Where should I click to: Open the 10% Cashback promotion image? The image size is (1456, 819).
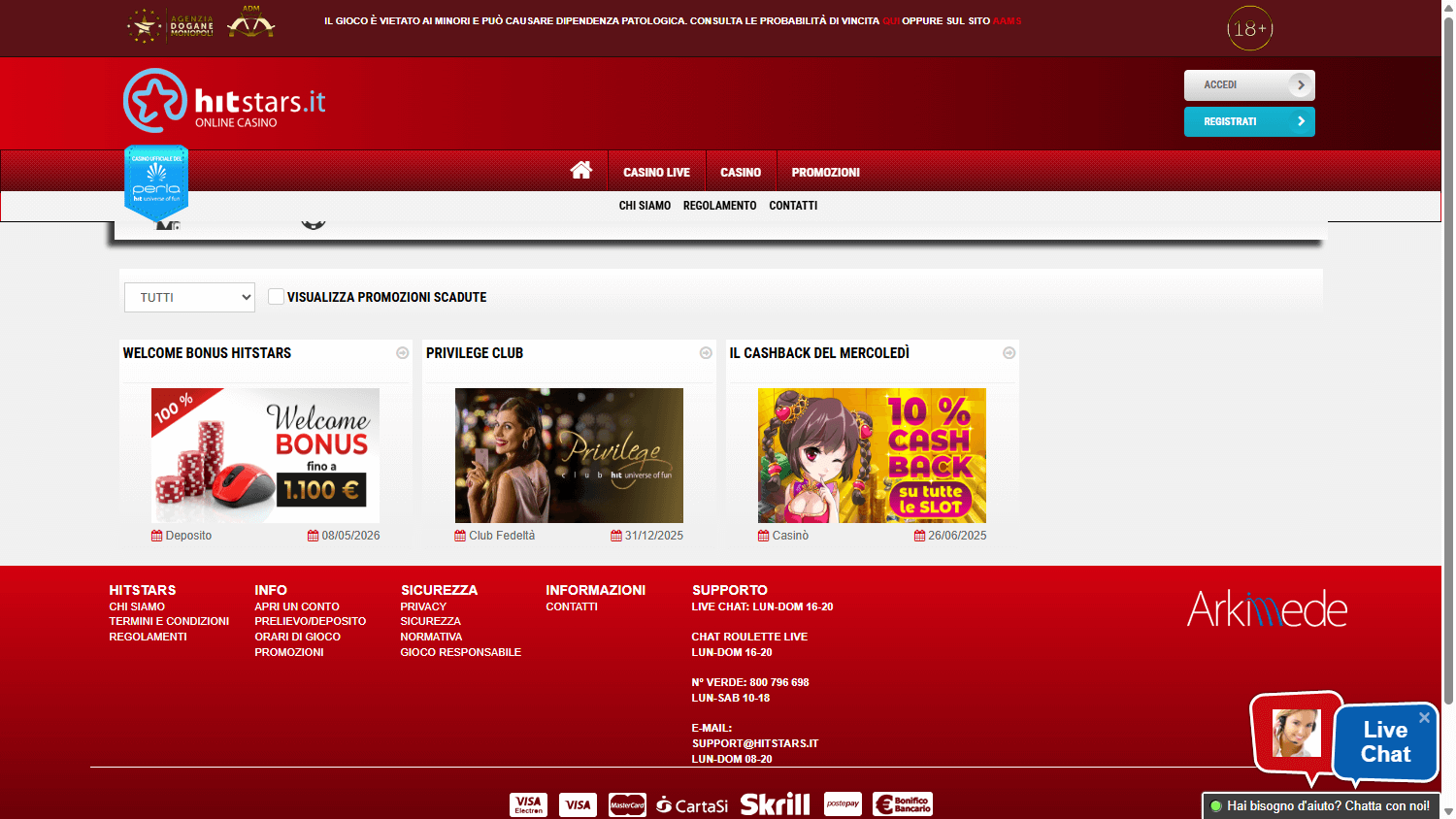pyautogui.click(x=872, y=455)
